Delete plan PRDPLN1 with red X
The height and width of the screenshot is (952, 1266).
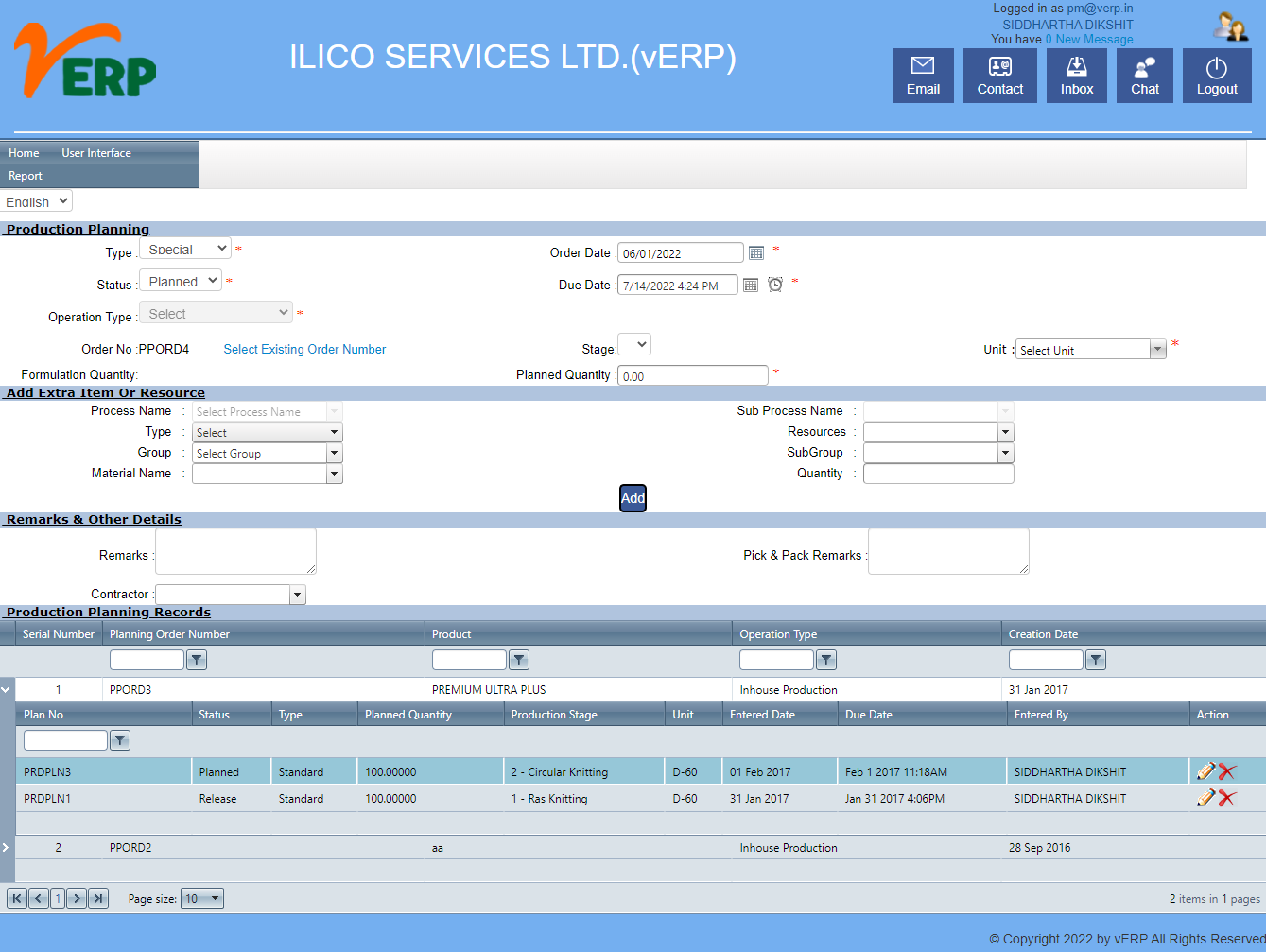pyautogui.click(x=1227, y=798)
